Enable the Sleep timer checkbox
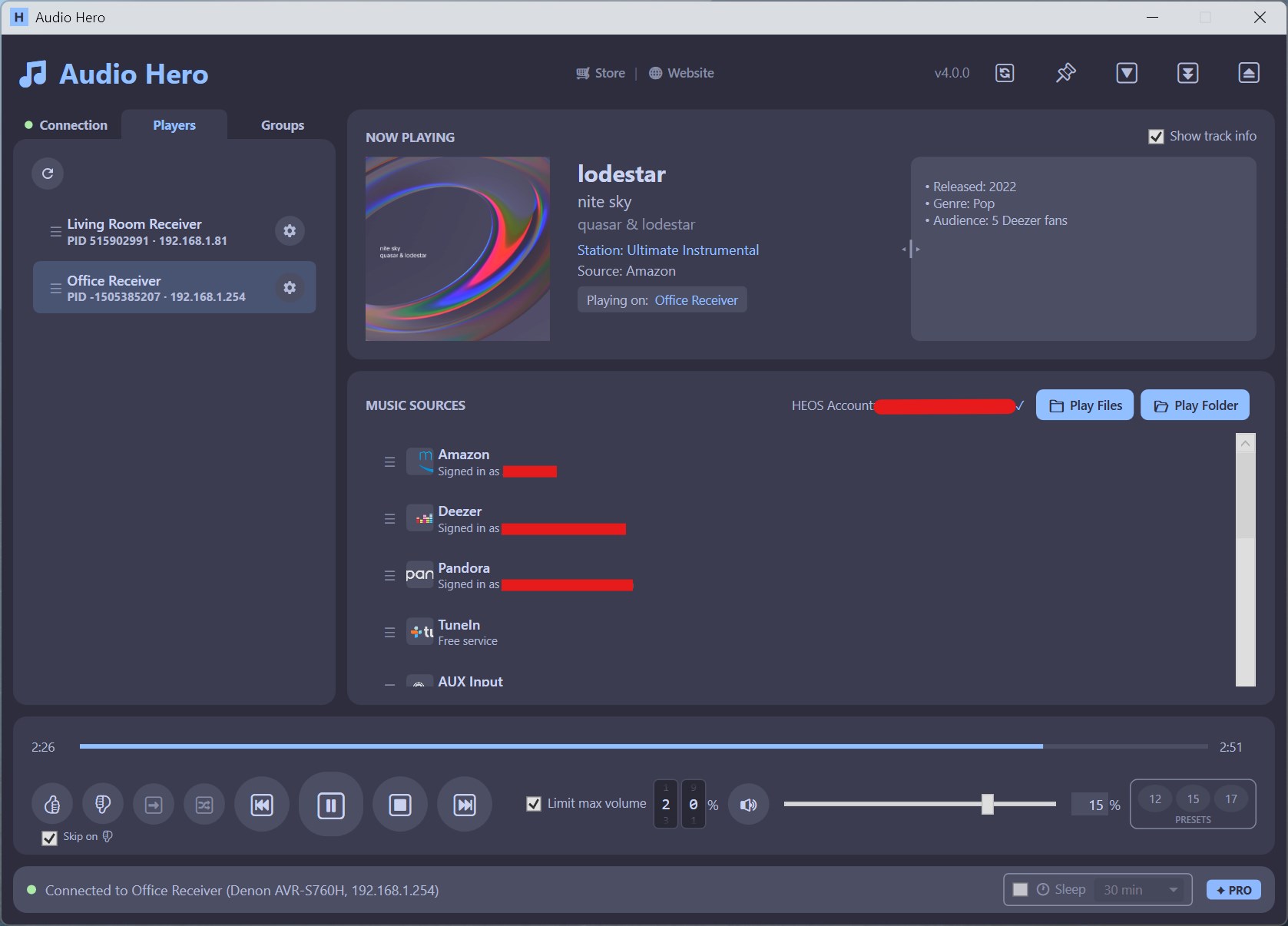Image resolution: width=1288 pixels, height=926 pixels. 1021,889
